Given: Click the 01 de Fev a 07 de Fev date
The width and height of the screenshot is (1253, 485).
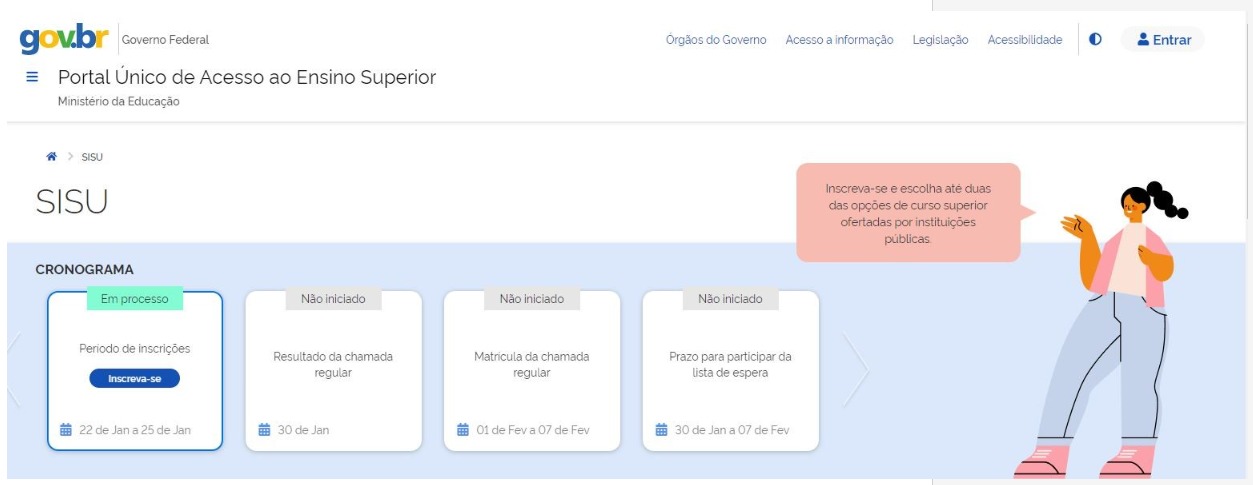Looking at the screenshot, I should pos(533,430).
